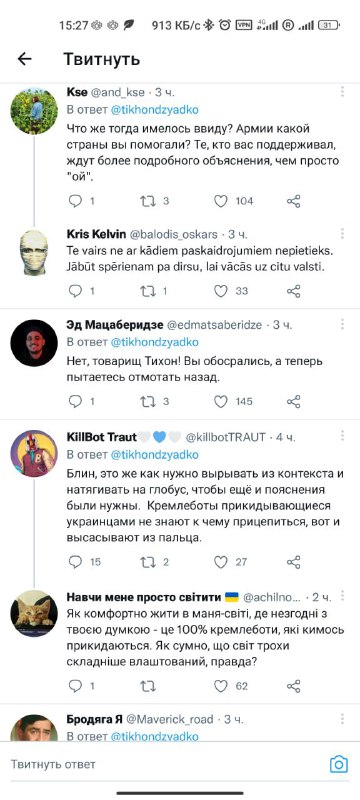Like Эд Мацаберидзе's tweet with 145 likes
The height and width of the screenshot is (800, 360).
click(220, 402)
